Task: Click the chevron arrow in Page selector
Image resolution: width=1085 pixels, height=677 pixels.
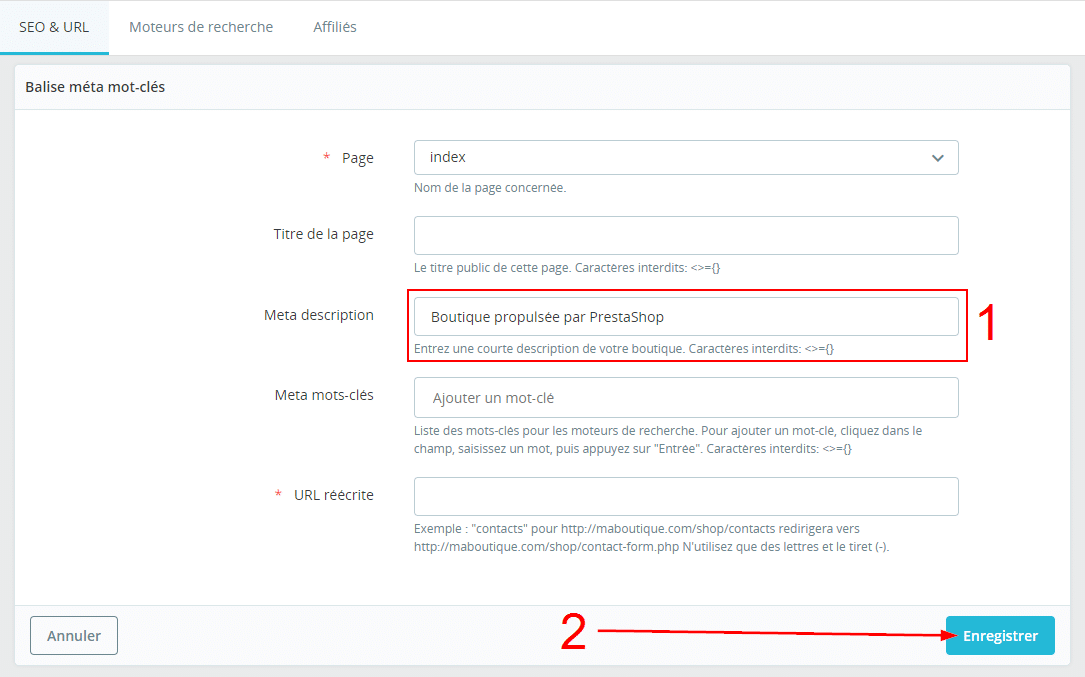Action: point(937,158)
